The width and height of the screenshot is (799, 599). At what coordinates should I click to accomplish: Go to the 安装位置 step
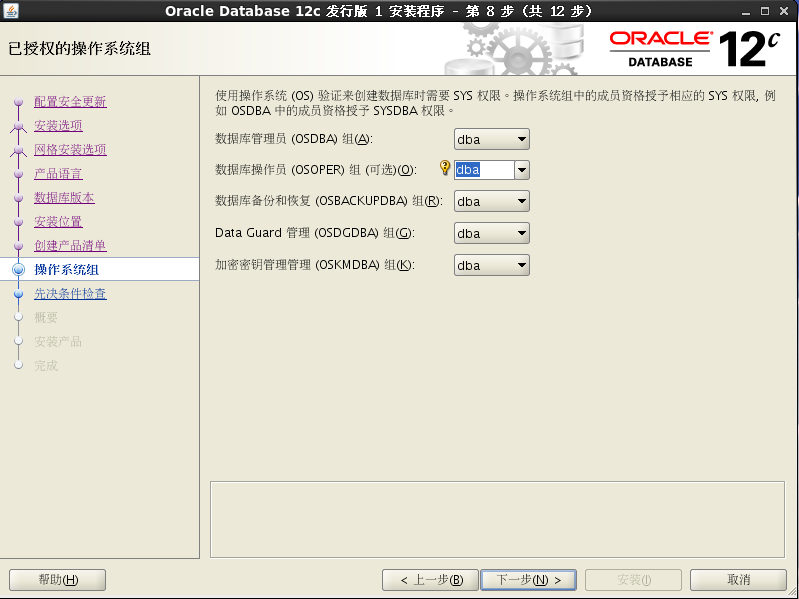(x=58, y=222)
